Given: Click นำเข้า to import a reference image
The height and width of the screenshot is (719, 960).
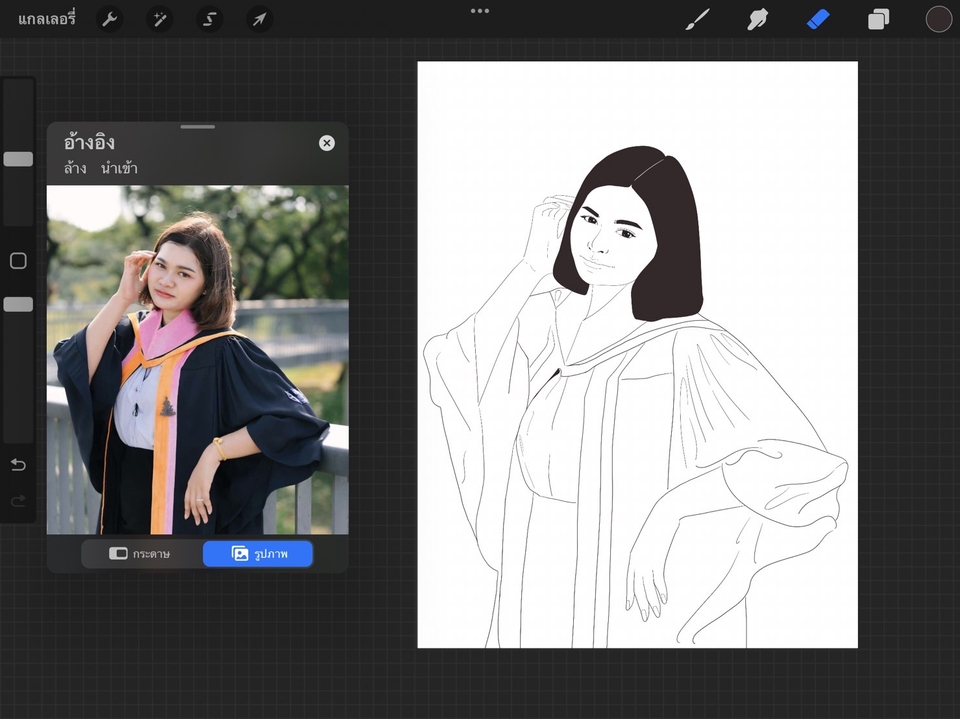Looking at the screenshot, I should 119,168.
